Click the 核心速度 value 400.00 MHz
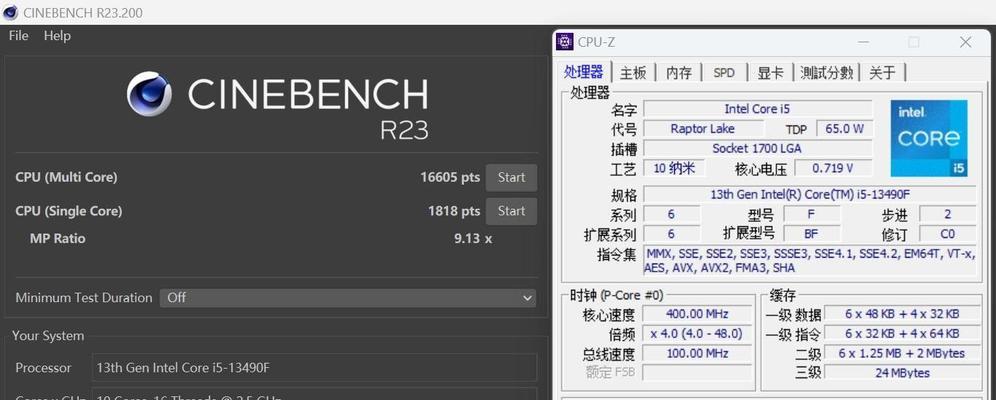Image resolution: width=996 pixels, height=400 pixels. click(x=697, y=314)
